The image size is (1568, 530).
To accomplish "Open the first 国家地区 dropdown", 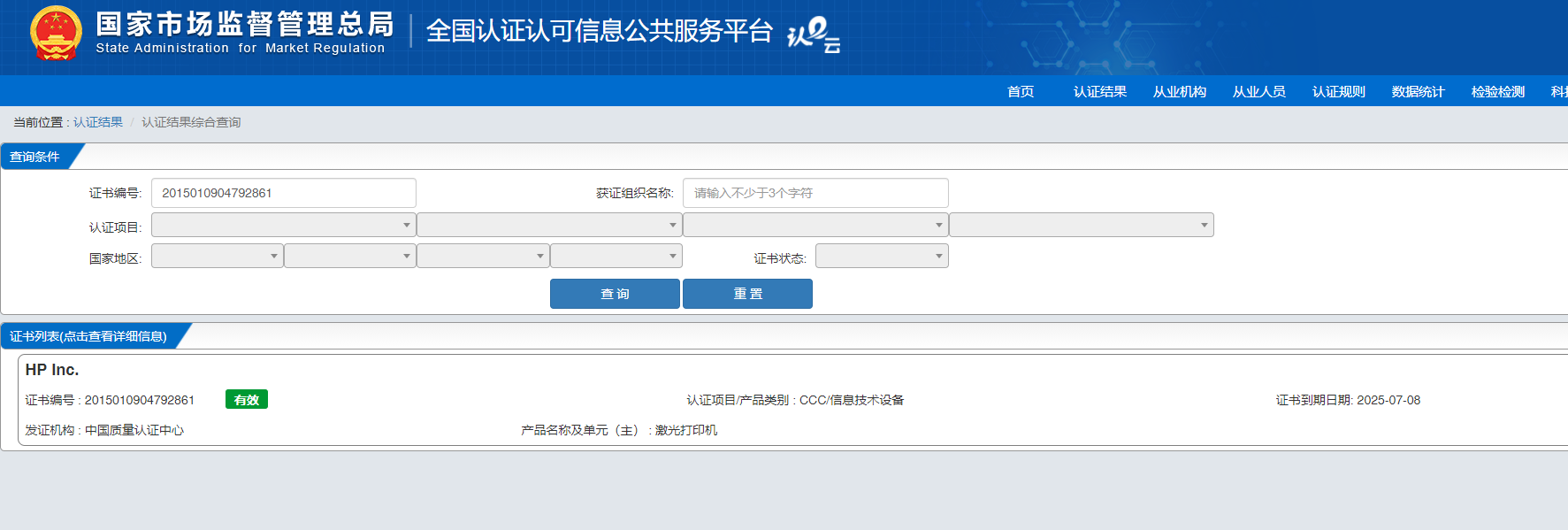I will click(218, 256).
